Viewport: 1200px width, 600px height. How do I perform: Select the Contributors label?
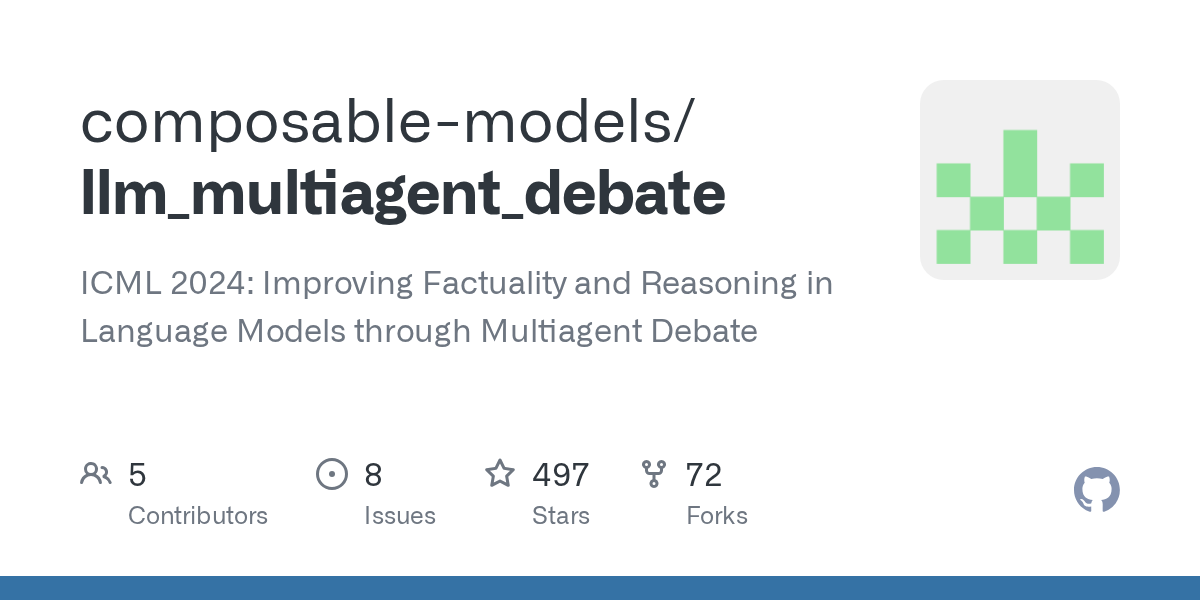198,516
